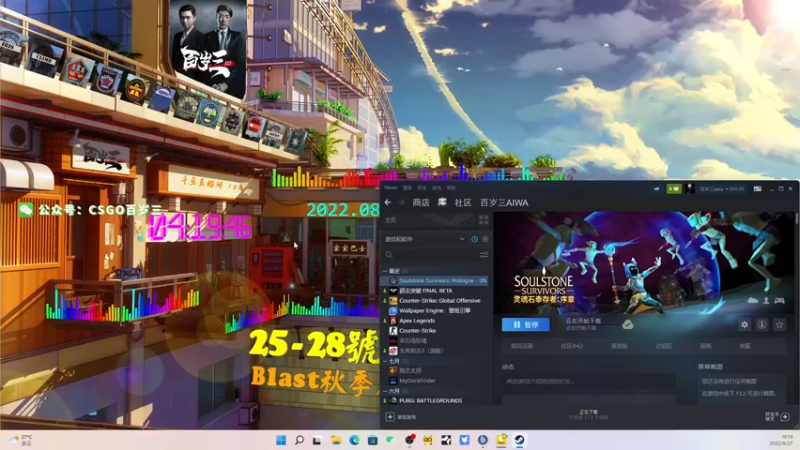Viewport: 800px width, 450px height.
Task: Open the 商店页面 store page link
Action: 522,346
